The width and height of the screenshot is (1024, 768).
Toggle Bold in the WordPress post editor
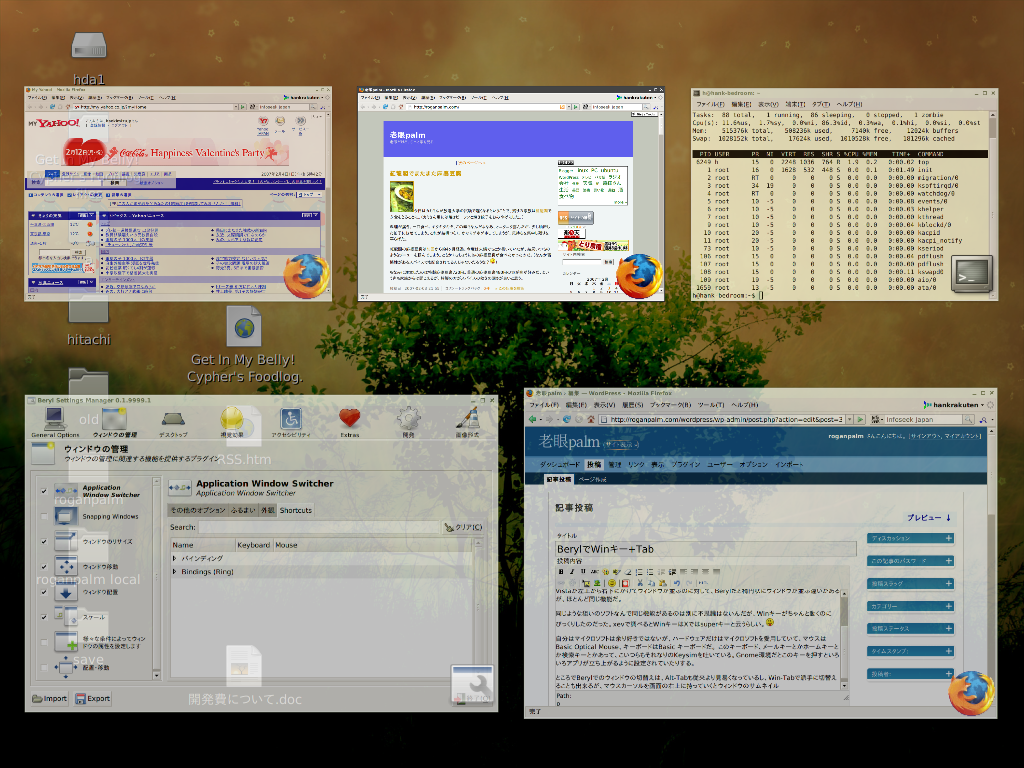(x=560, y=571)
